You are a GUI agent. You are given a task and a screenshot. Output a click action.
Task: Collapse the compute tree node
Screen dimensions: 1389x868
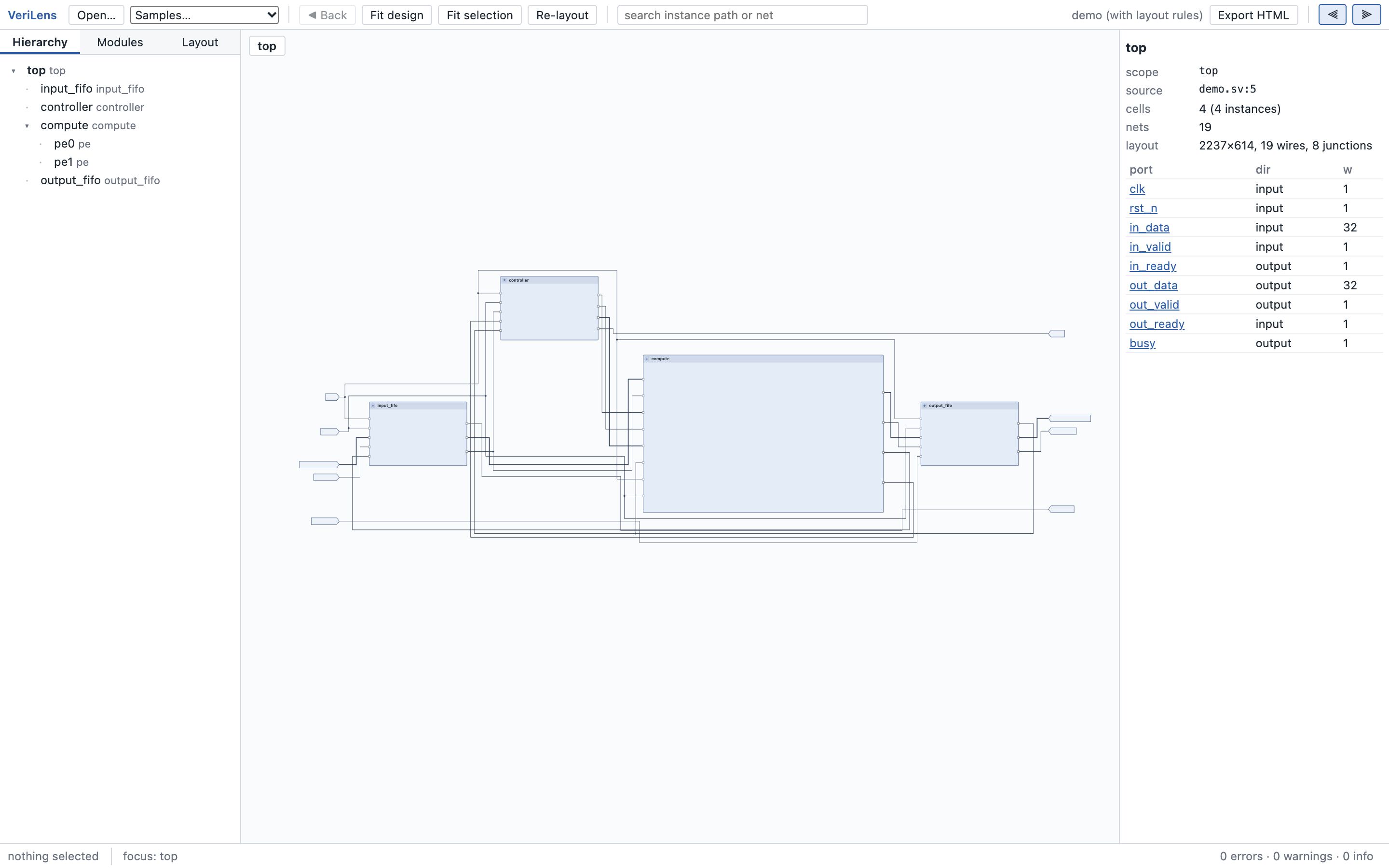[x=27, y=126]
